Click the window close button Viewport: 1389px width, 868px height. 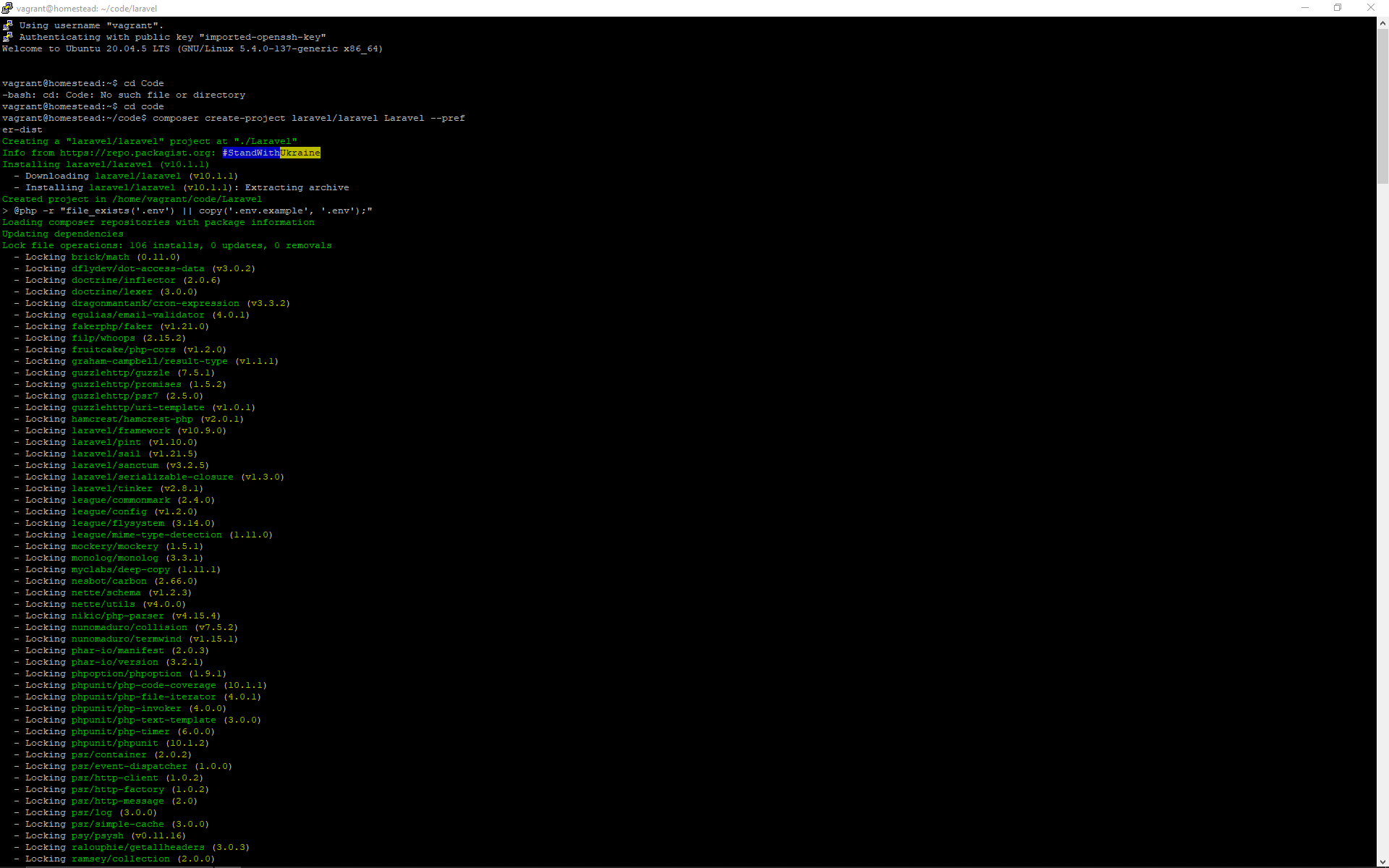(1371, 8)
